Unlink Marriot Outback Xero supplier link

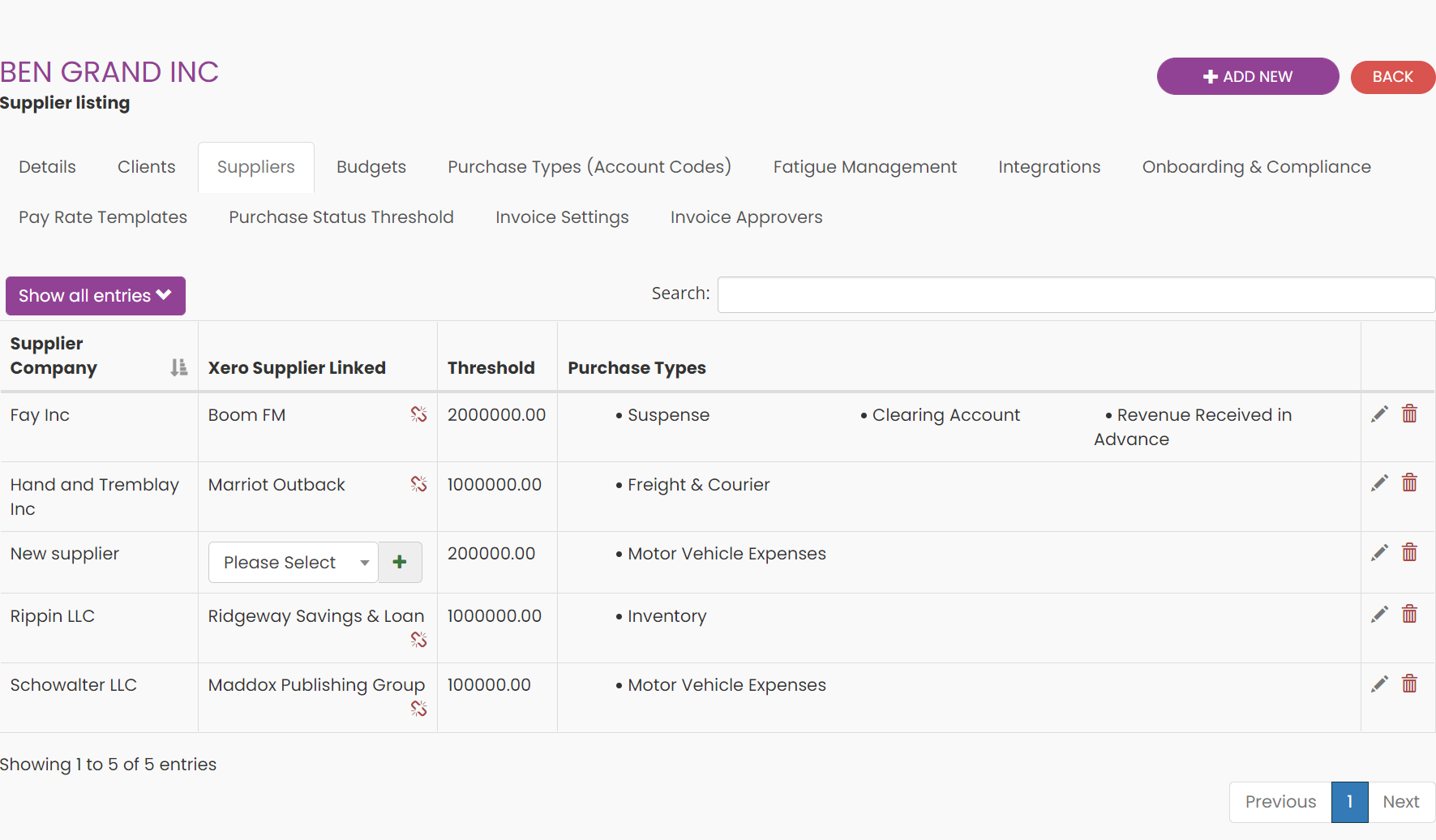pos(418,484)
